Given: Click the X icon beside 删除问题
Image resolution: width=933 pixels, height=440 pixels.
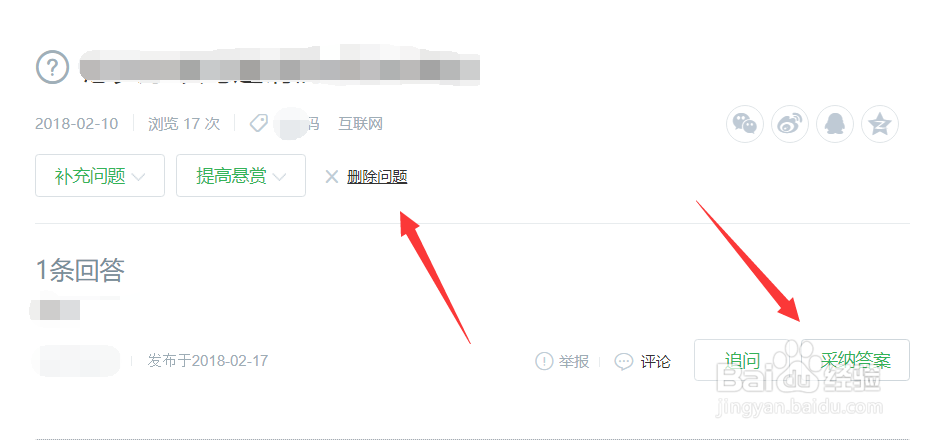Looking at the screenshot, I should (x=331, y=176).
